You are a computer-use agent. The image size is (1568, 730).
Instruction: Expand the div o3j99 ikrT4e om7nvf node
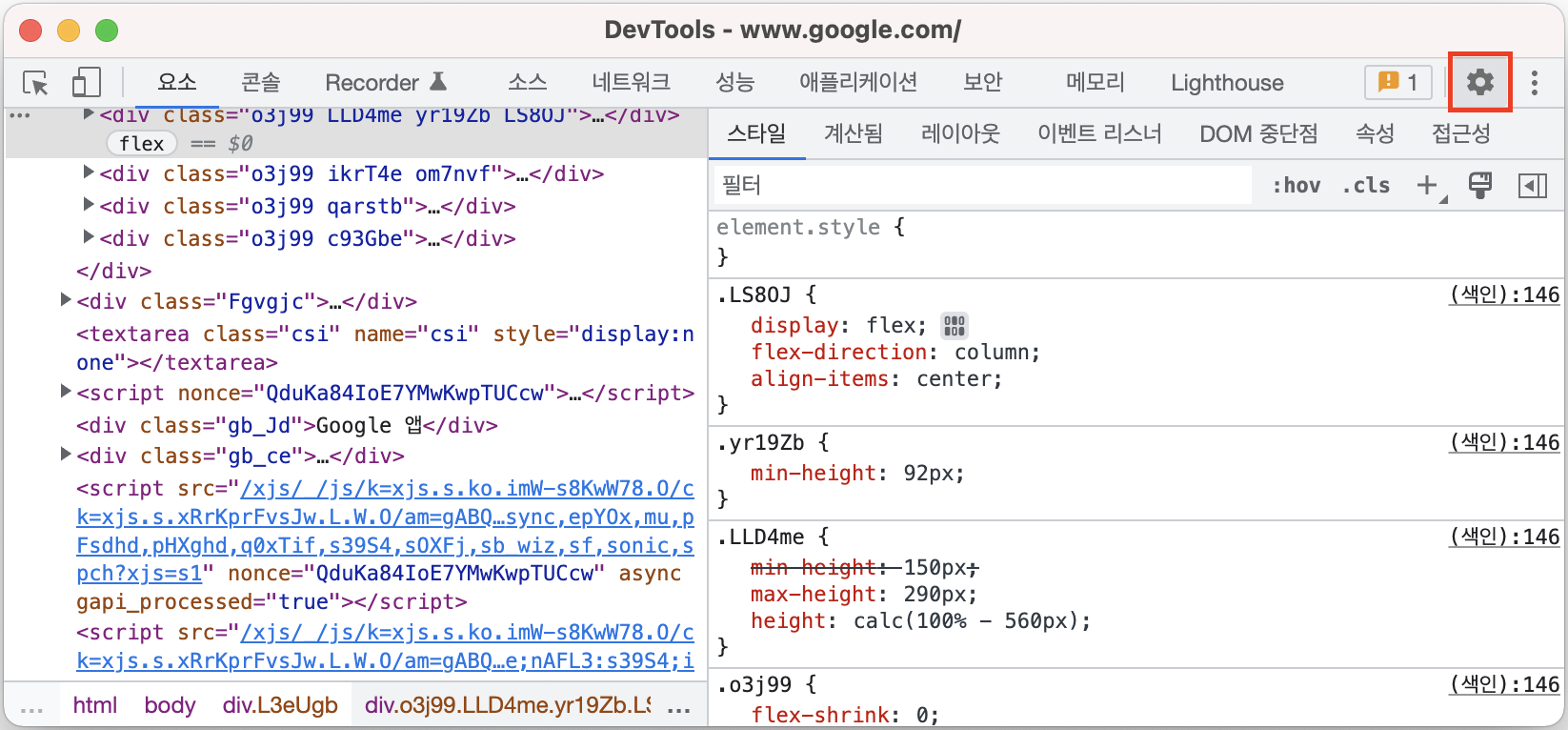click(x=88, y=172)
